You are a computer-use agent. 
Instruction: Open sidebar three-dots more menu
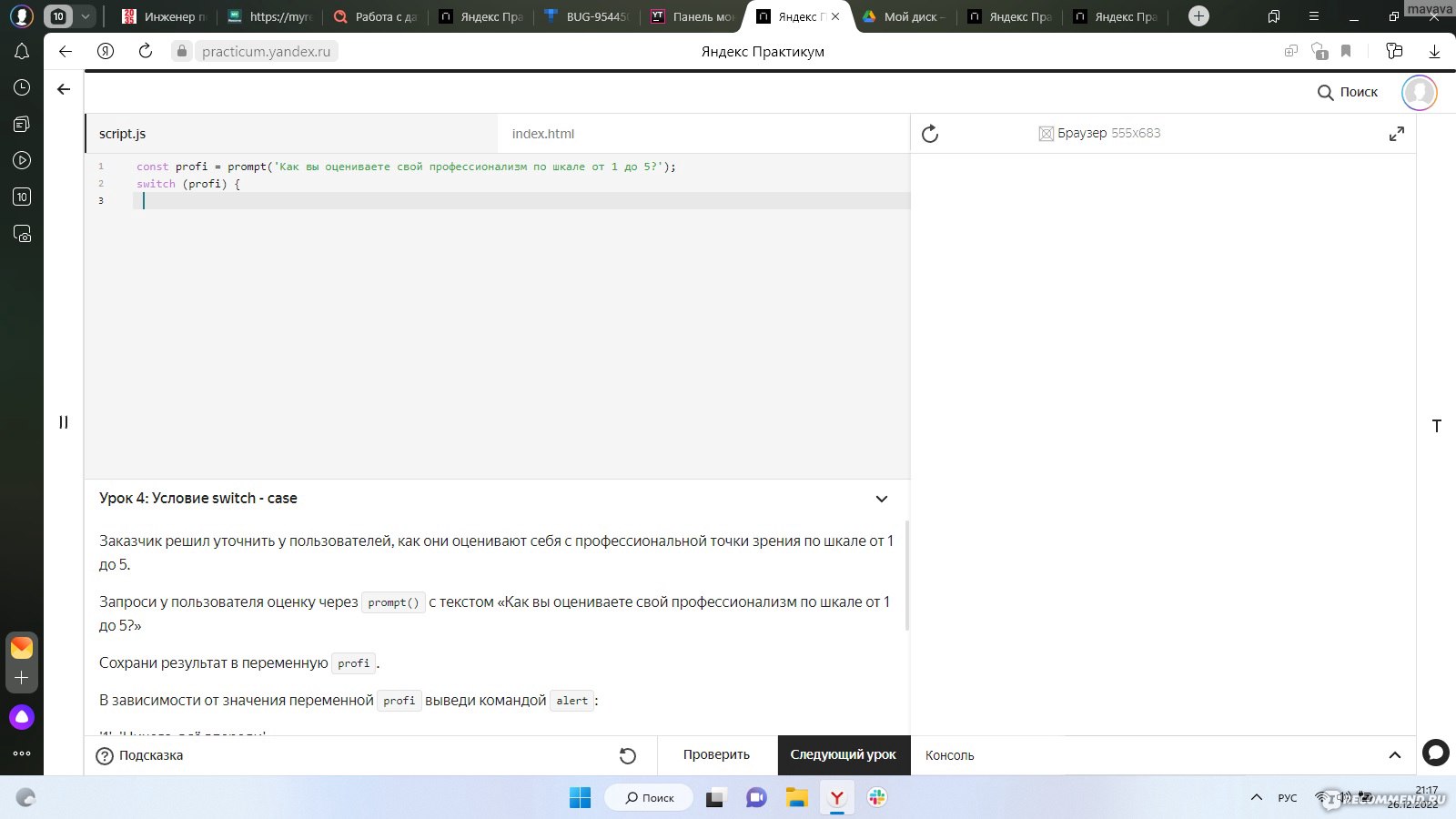pos(22,753)
